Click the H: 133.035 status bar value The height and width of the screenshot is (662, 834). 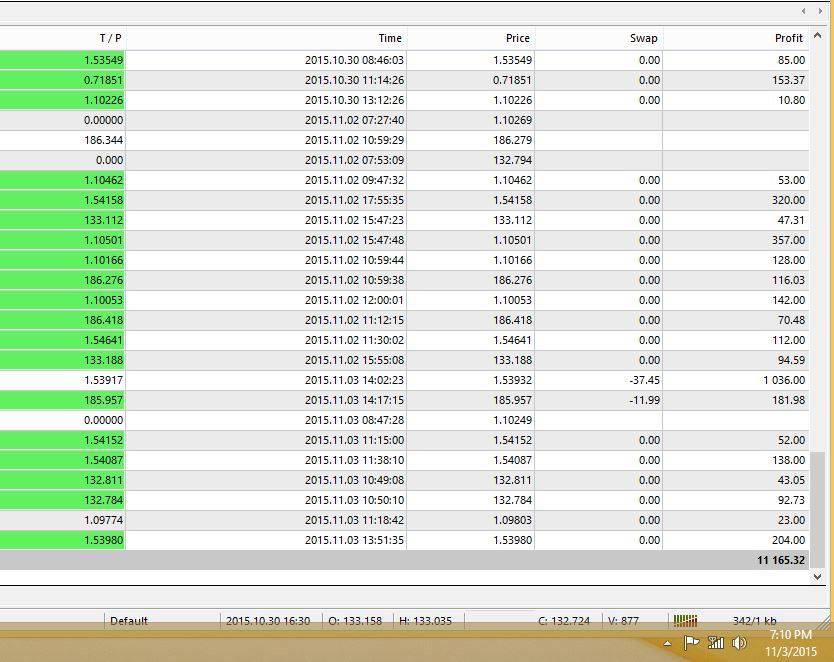pyautogui.click(x=426, y=621)
